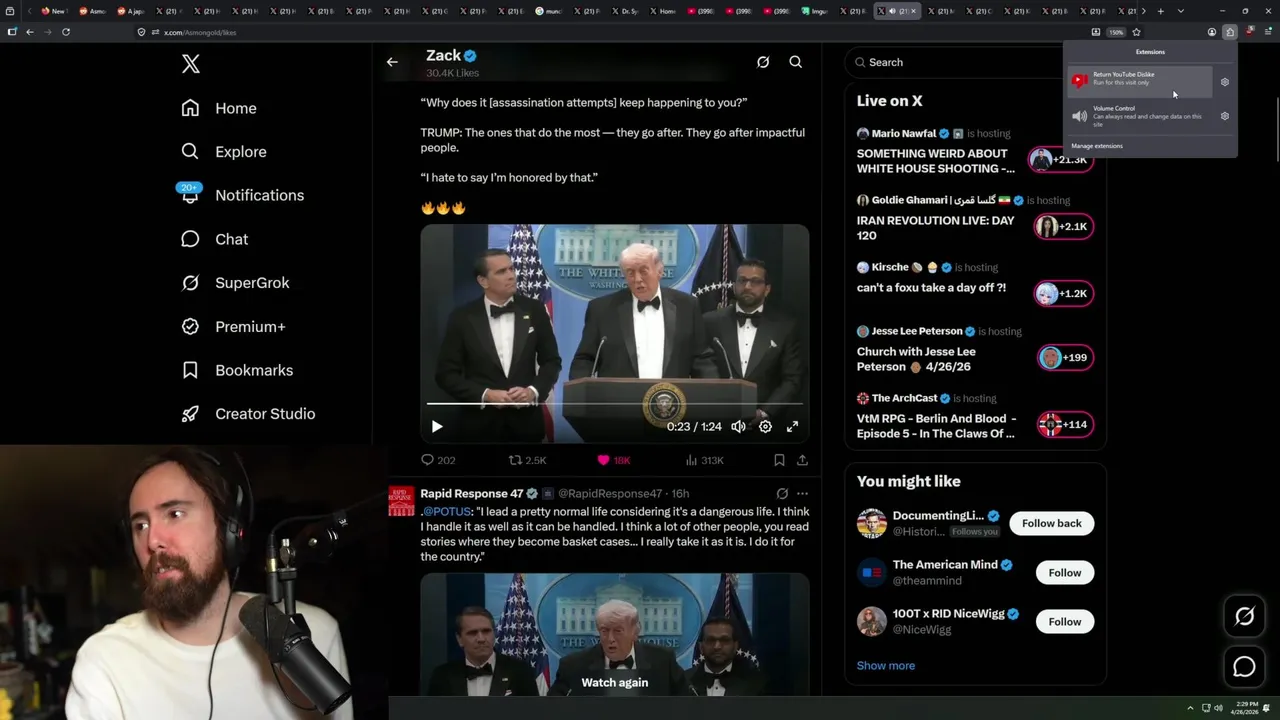Click the taskbar speaker volume icon
Viewport: 1280px width, 720px height.
click(1218, 708)
